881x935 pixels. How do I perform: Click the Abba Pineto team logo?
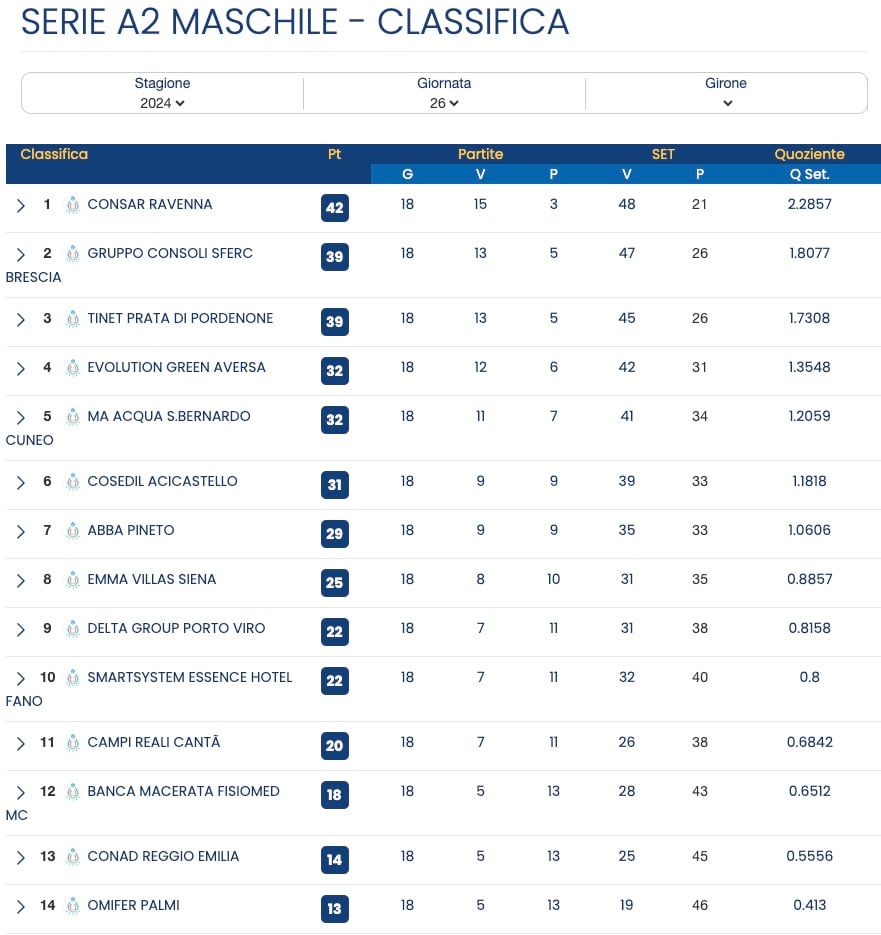(73, 530)
